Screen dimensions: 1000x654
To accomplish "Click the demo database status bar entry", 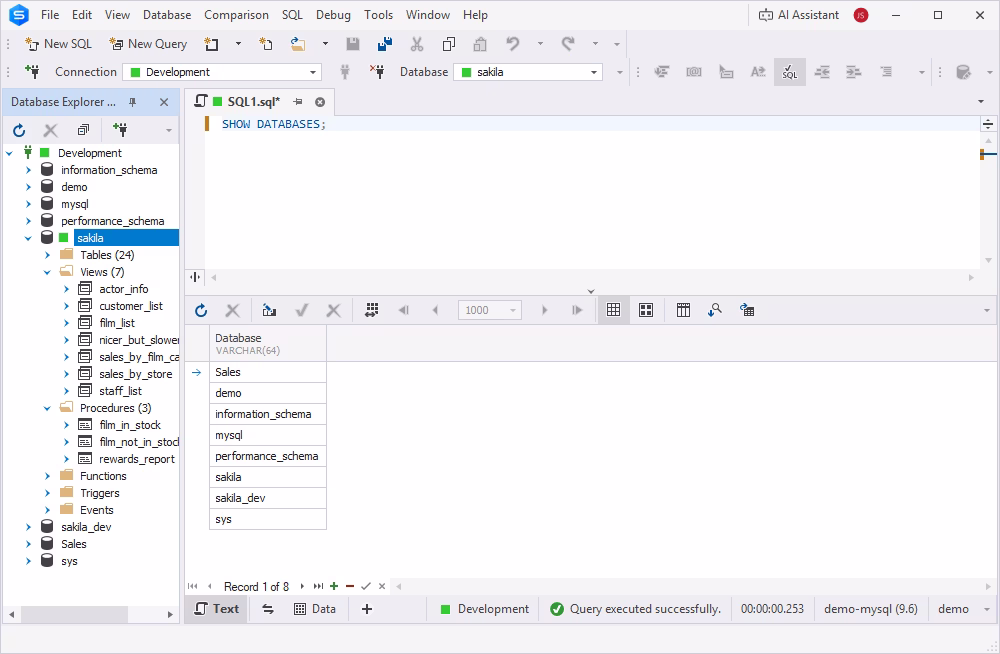I will point(953,609).
